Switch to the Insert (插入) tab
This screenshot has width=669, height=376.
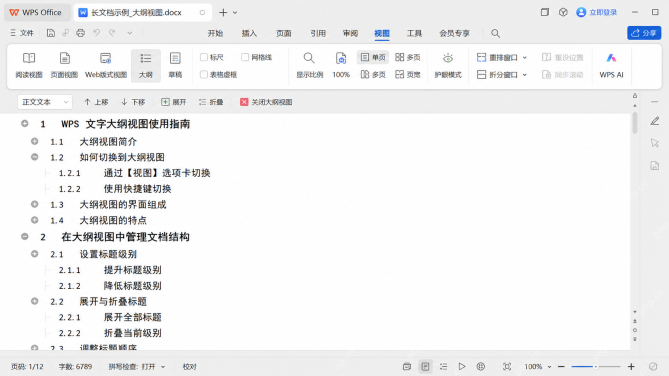coord(249,33)
